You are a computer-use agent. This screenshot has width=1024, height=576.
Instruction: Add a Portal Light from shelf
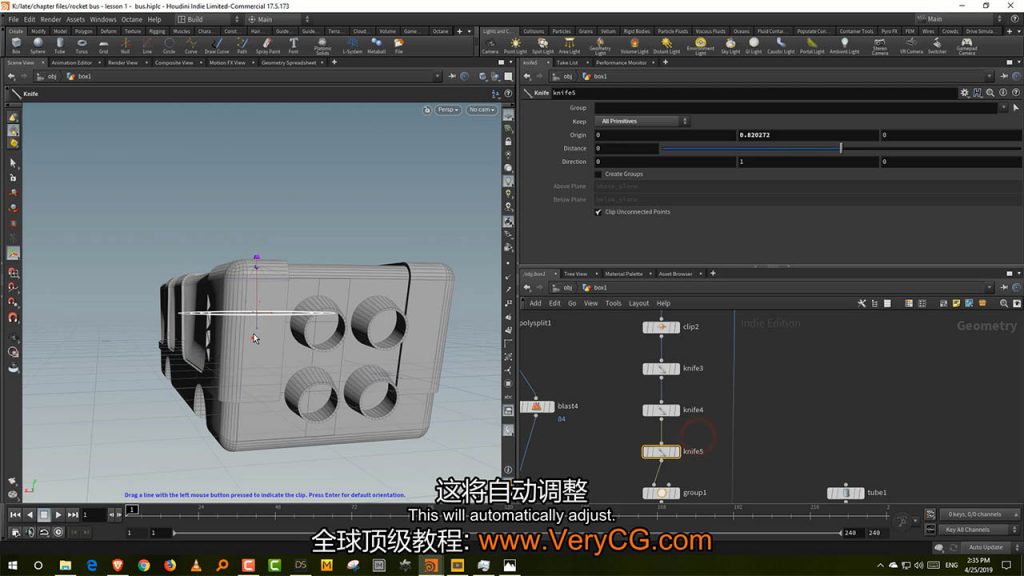[812, 45]
